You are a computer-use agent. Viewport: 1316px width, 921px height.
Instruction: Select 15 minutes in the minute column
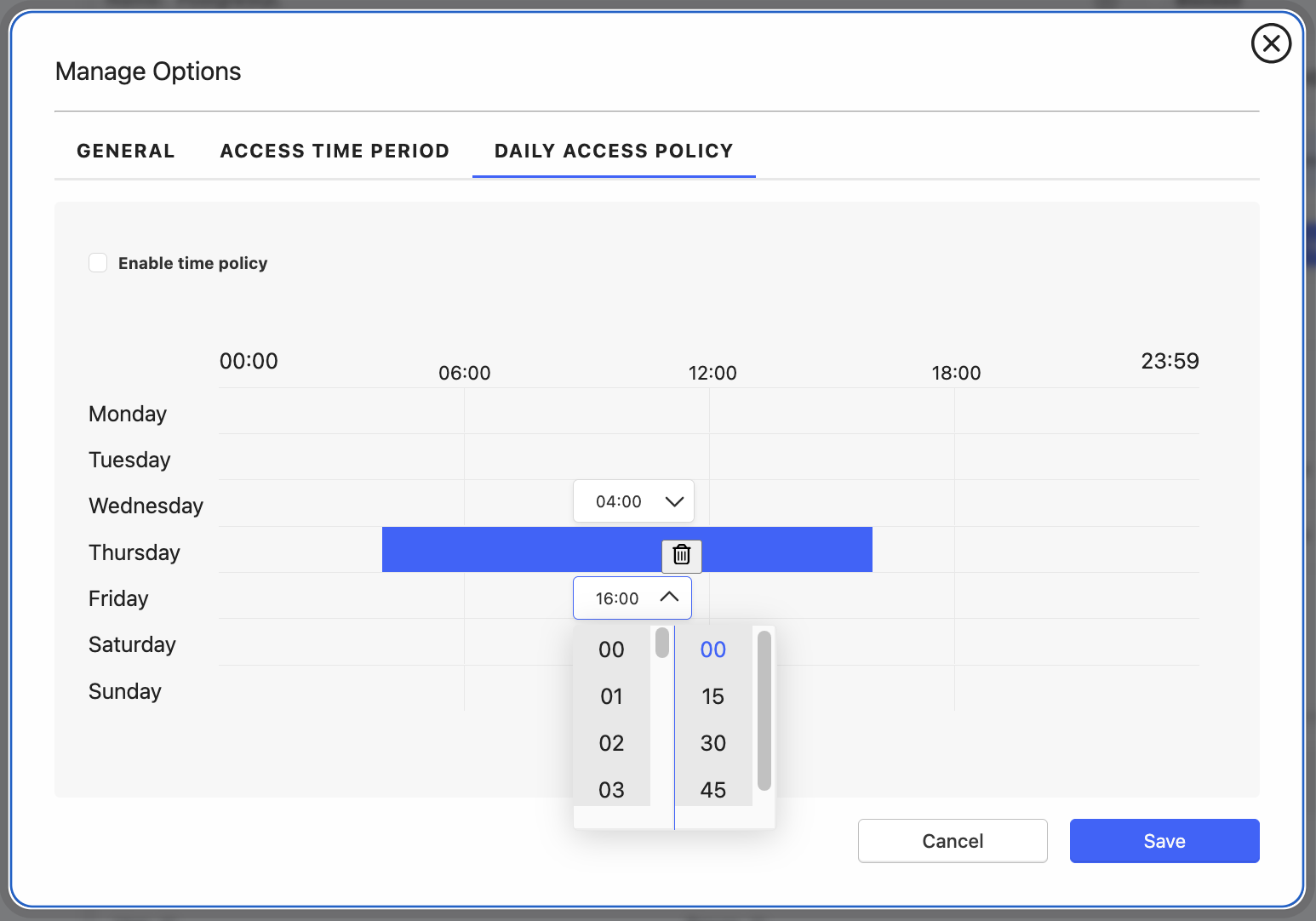coord(712,696)
